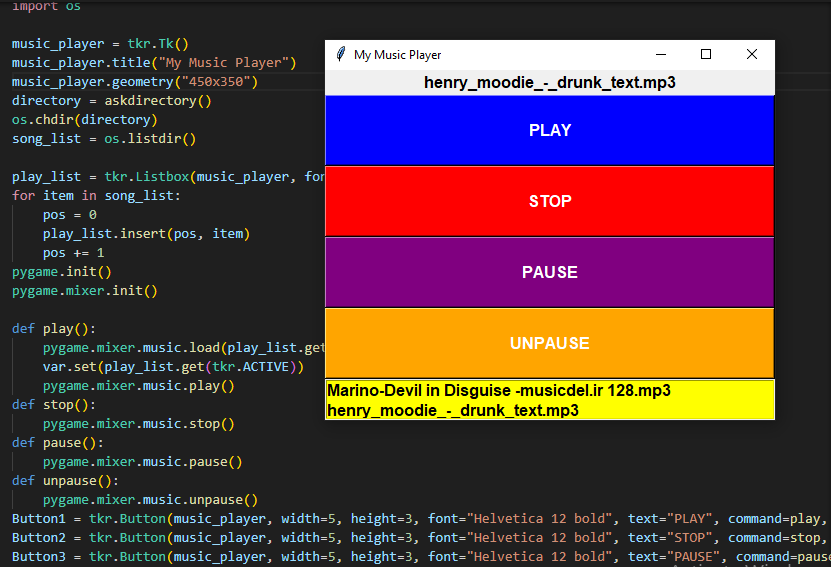Click the 'for item in song_list:' line
Image resolution: width=831 pixels, height=567 pixels.
[x=96, y=196]
